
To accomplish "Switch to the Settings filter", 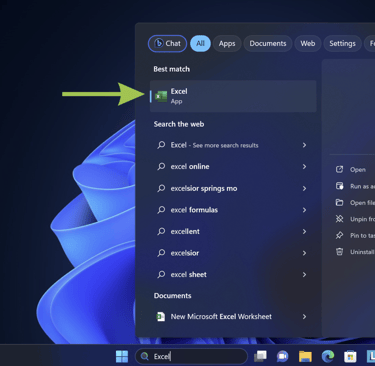I will pos(342,43).
